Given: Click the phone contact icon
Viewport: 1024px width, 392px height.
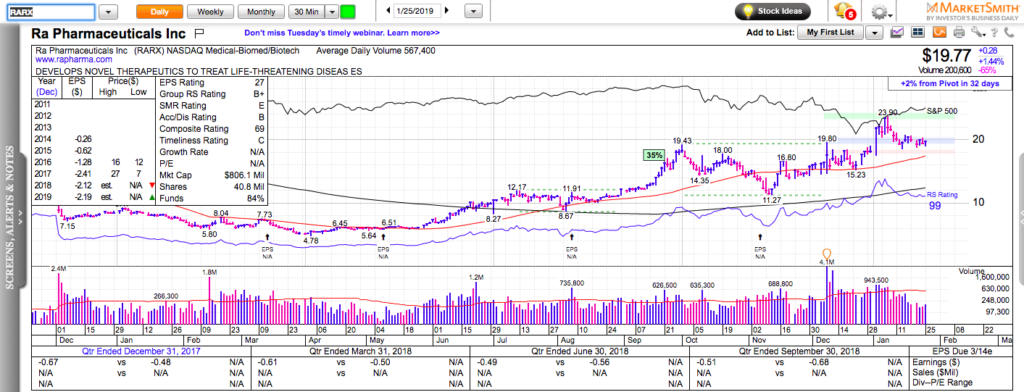Looking at the screenshot, I should [x=1009, y=33].
